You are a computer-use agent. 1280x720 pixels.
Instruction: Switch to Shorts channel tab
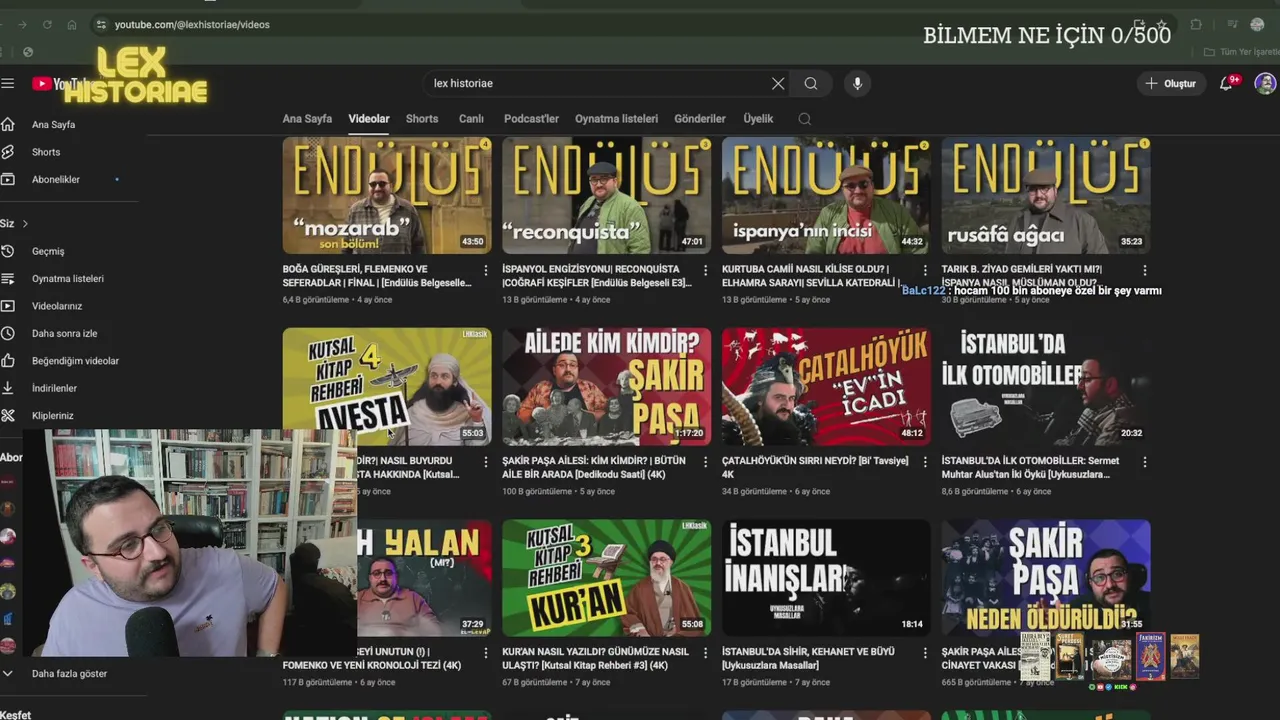click(x=422, y=119)
